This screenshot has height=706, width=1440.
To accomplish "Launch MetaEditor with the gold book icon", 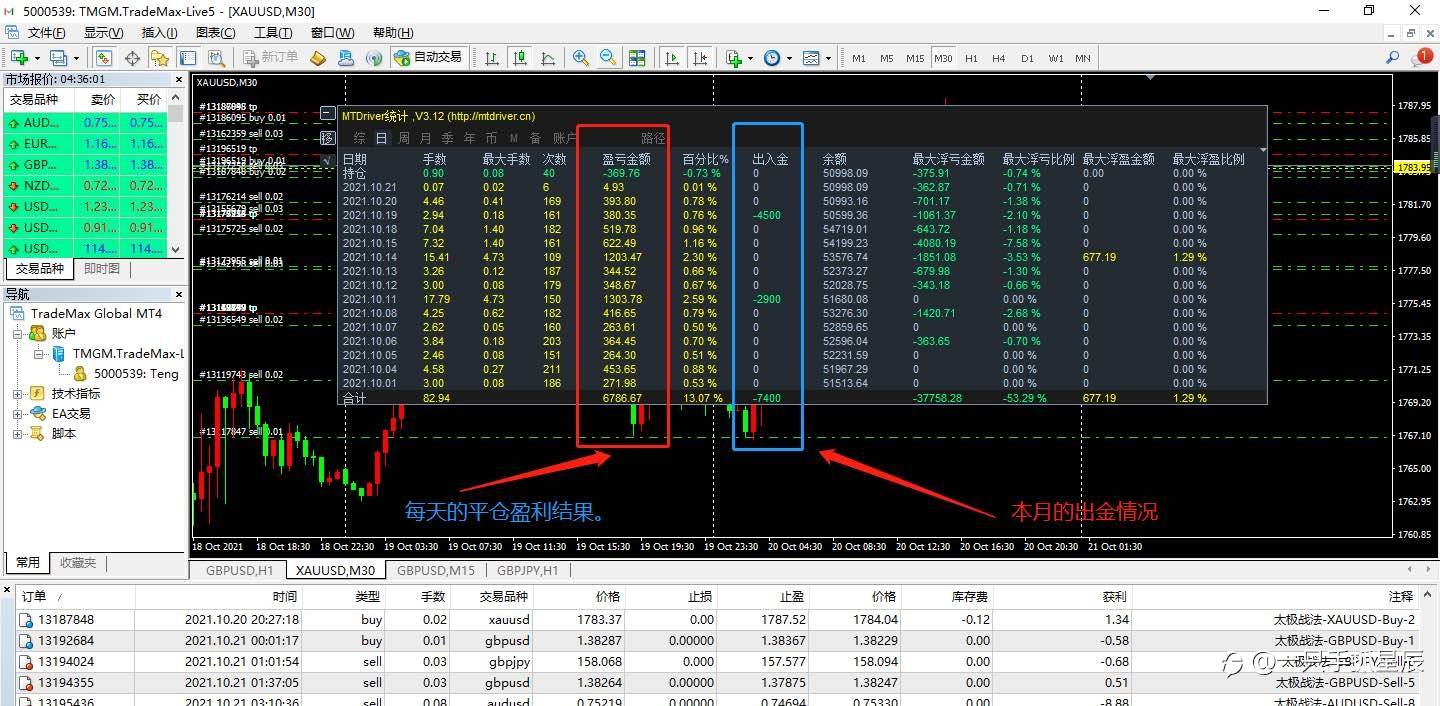I will [x=318, y=58].
